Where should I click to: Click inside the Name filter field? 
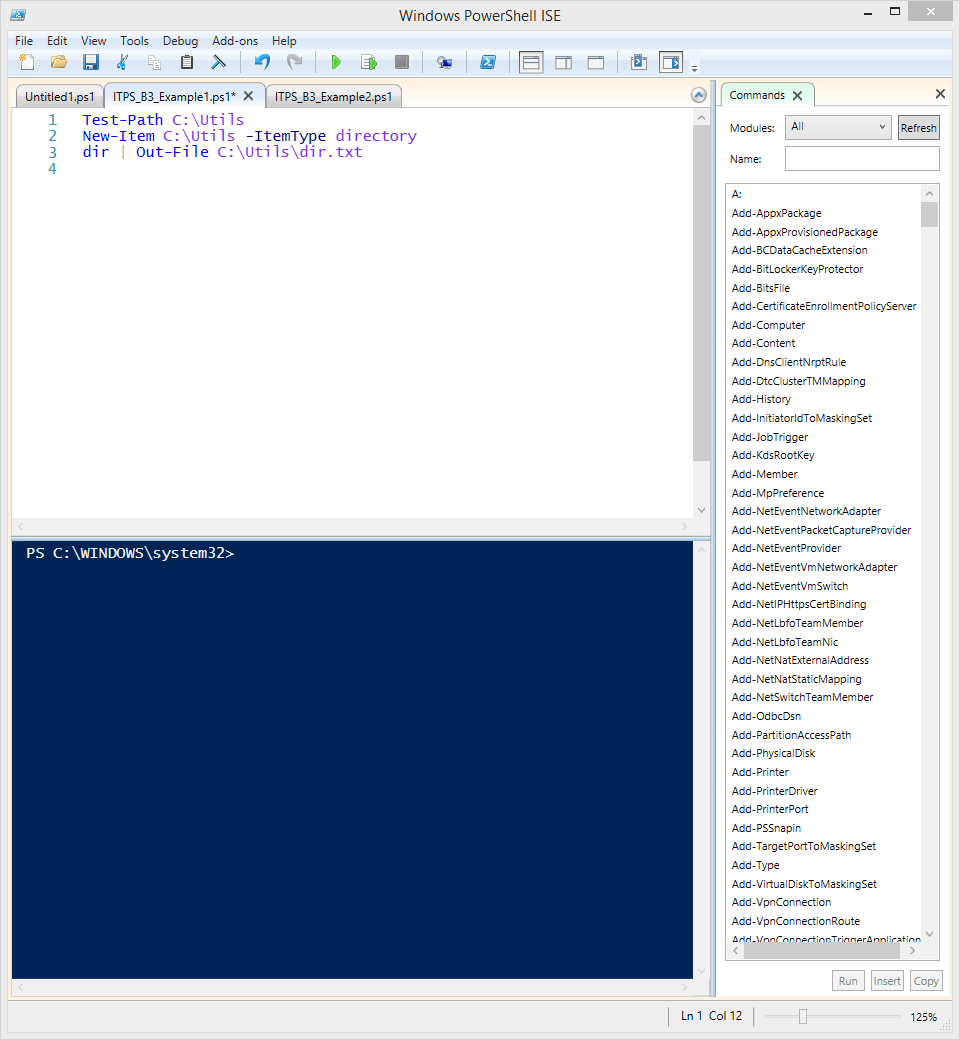[x=862, y=158]
